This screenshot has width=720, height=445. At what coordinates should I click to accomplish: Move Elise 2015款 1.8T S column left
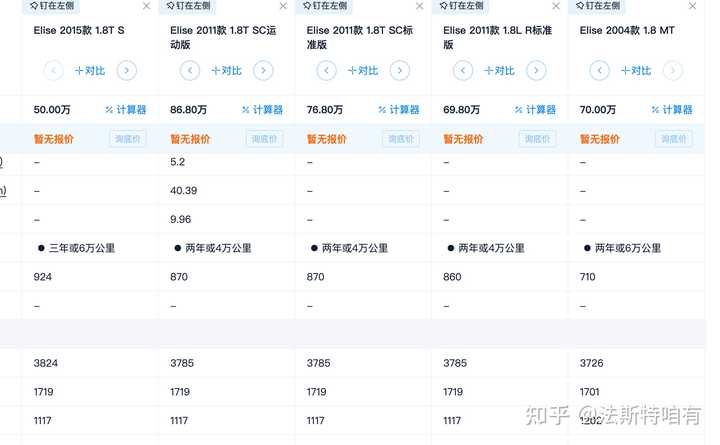[x=53, y=71]
